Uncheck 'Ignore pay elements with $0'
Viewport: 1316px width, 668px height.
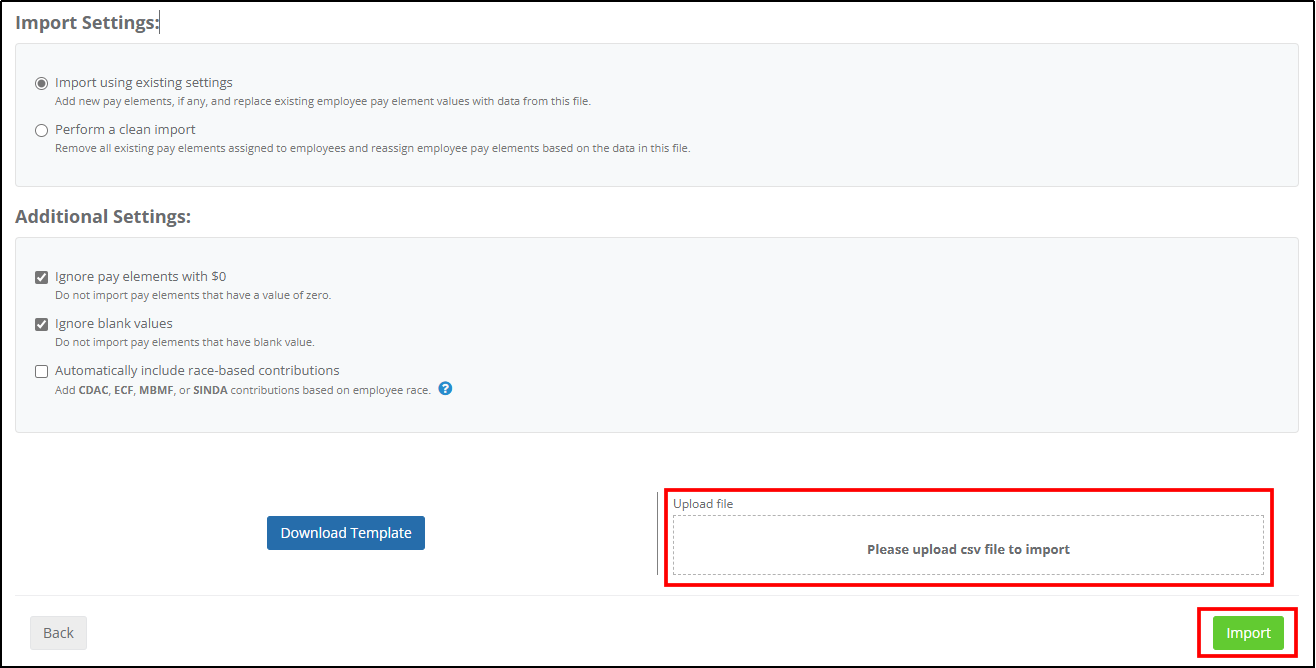pyautogui.click(x=41, y=277)
